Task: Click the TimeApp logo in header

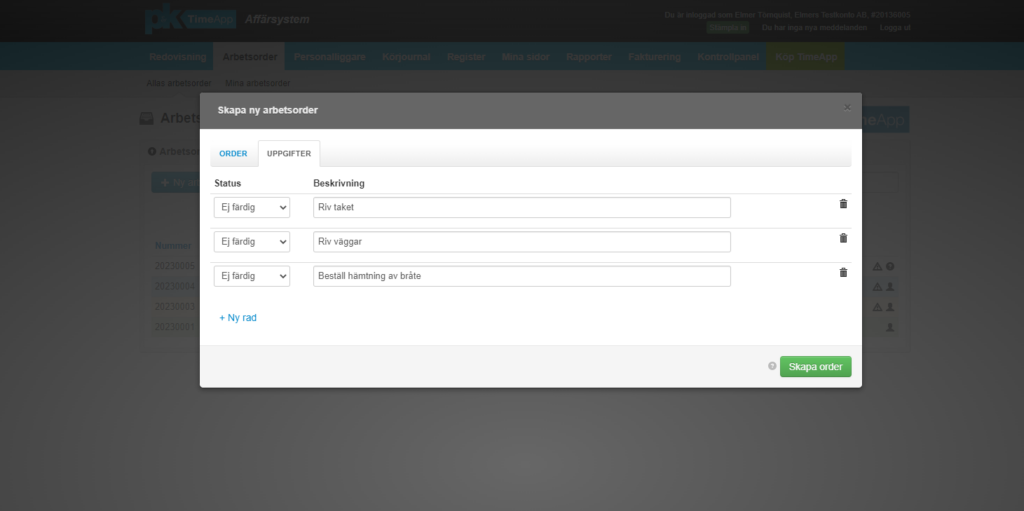Action: [190, 20]
